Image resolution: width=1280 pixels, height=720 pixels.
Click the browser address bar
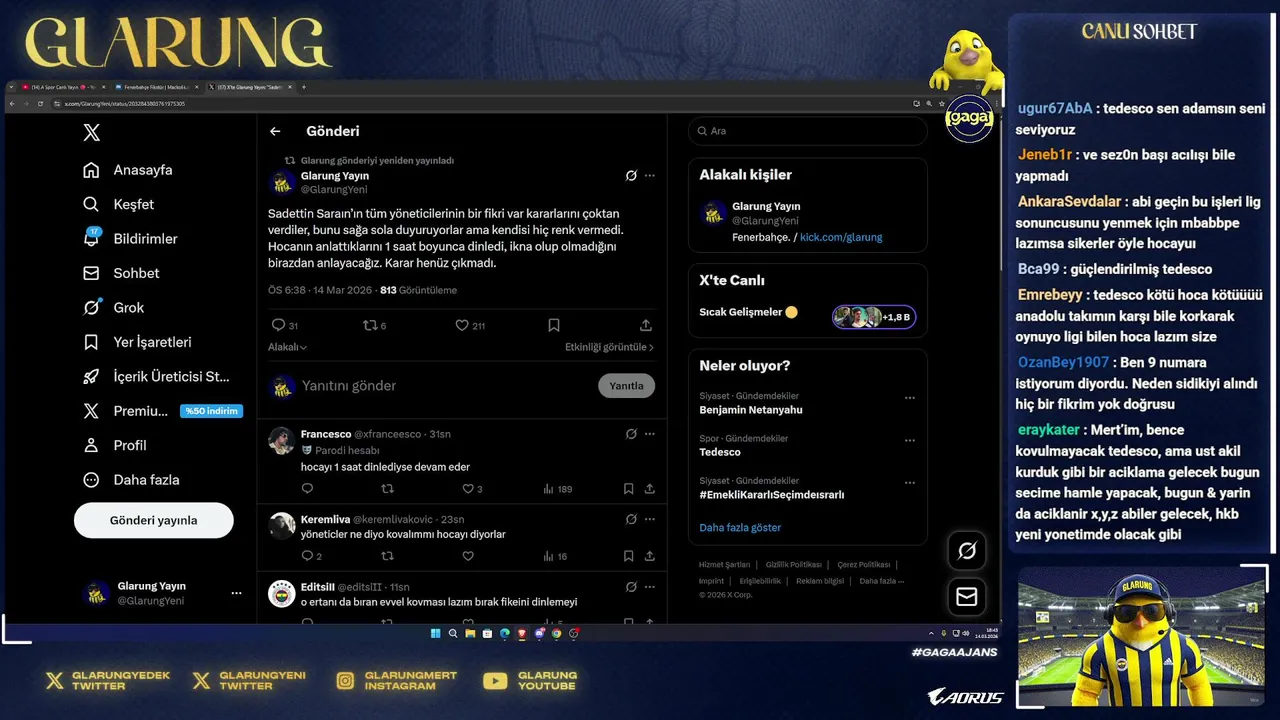pos(480,103)
